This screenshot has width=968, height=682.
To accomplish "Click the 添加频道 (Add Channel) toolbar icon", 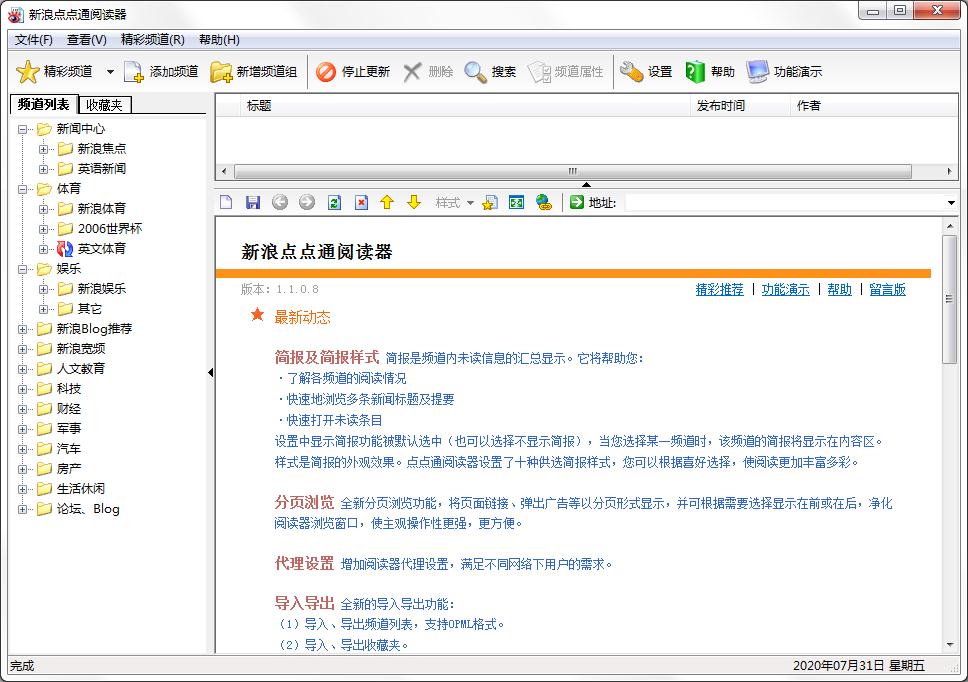I will click(x=134, y=72).
